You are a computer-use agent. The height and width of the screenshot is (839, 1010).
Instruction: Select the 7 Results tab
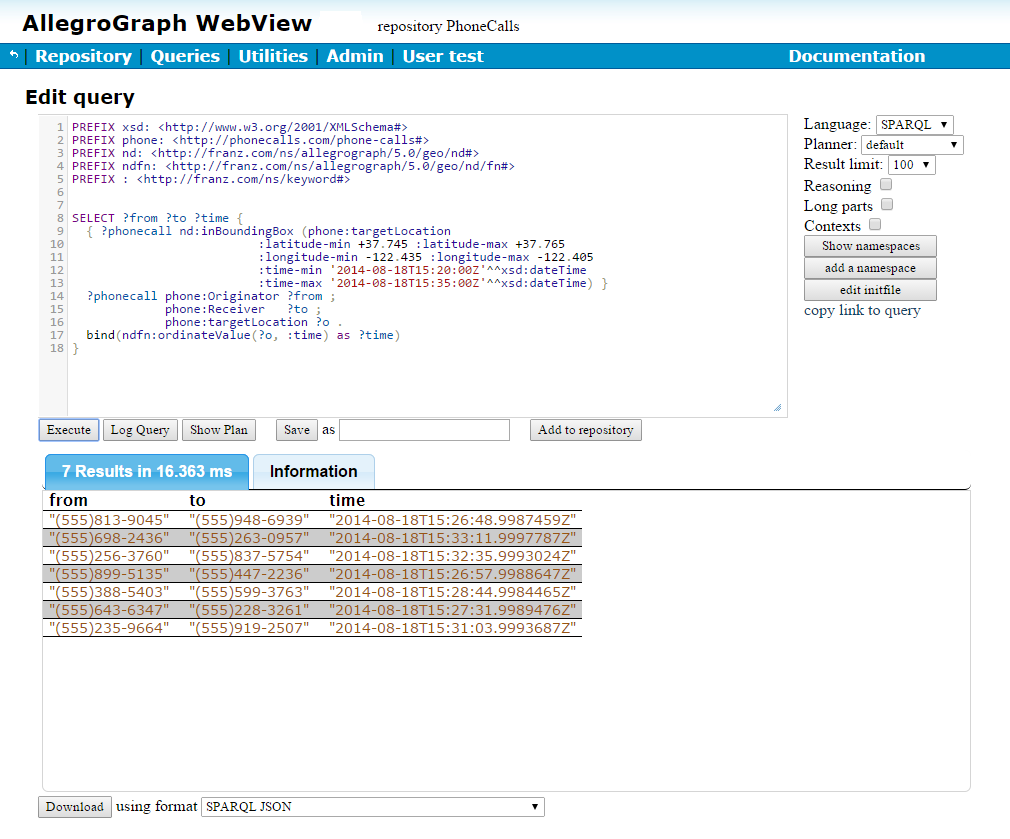click(146, 472)
